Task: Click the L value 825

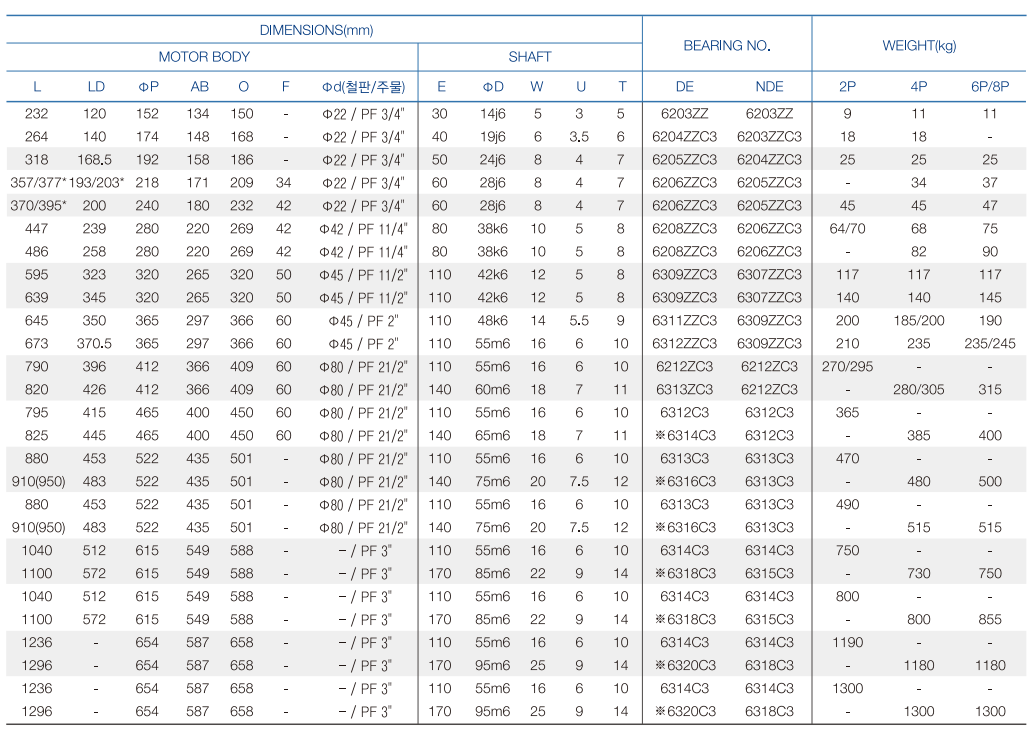Action: tap(36, 435)
